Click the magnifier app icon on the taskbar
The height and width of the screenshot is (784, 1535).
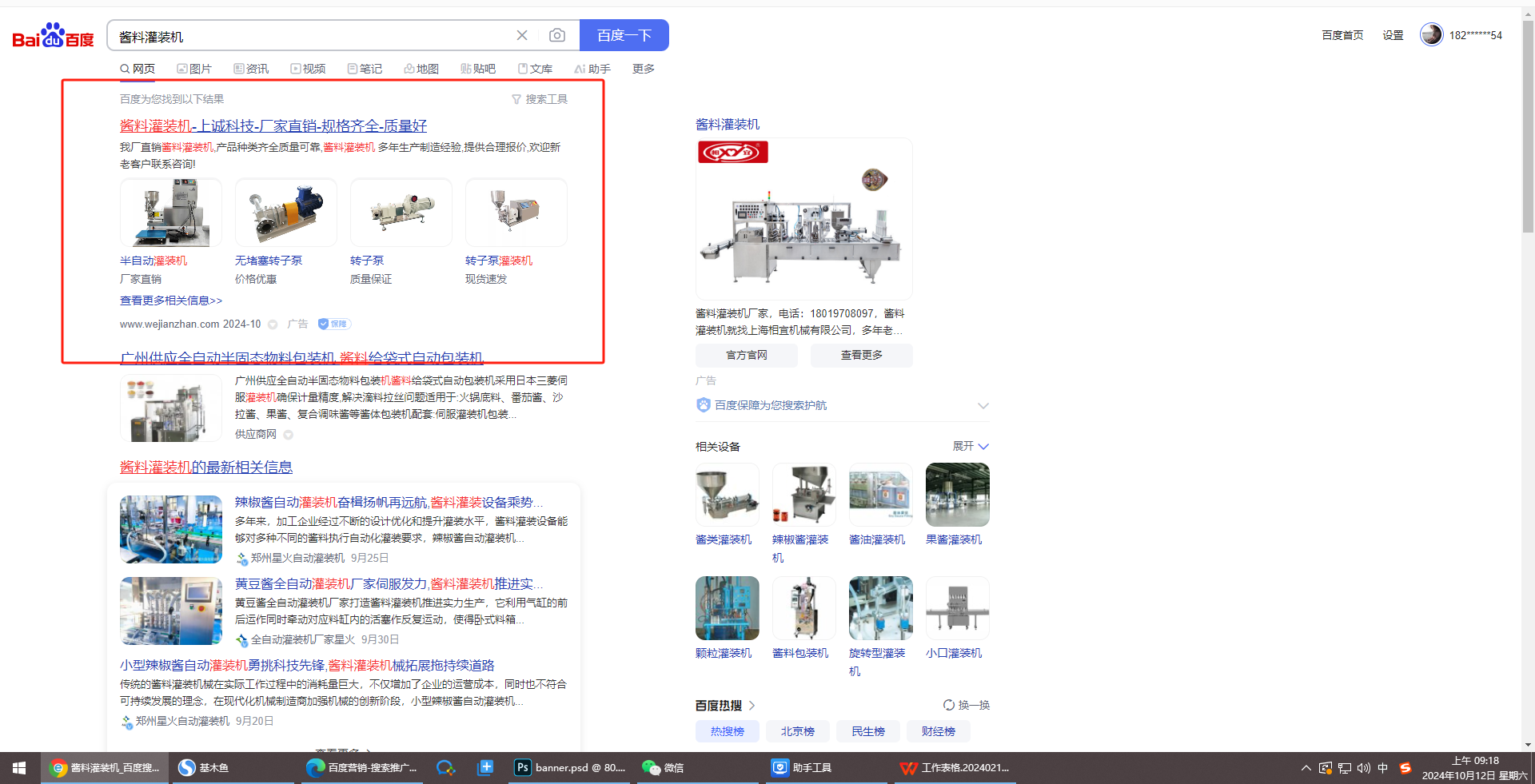(445, 768)
